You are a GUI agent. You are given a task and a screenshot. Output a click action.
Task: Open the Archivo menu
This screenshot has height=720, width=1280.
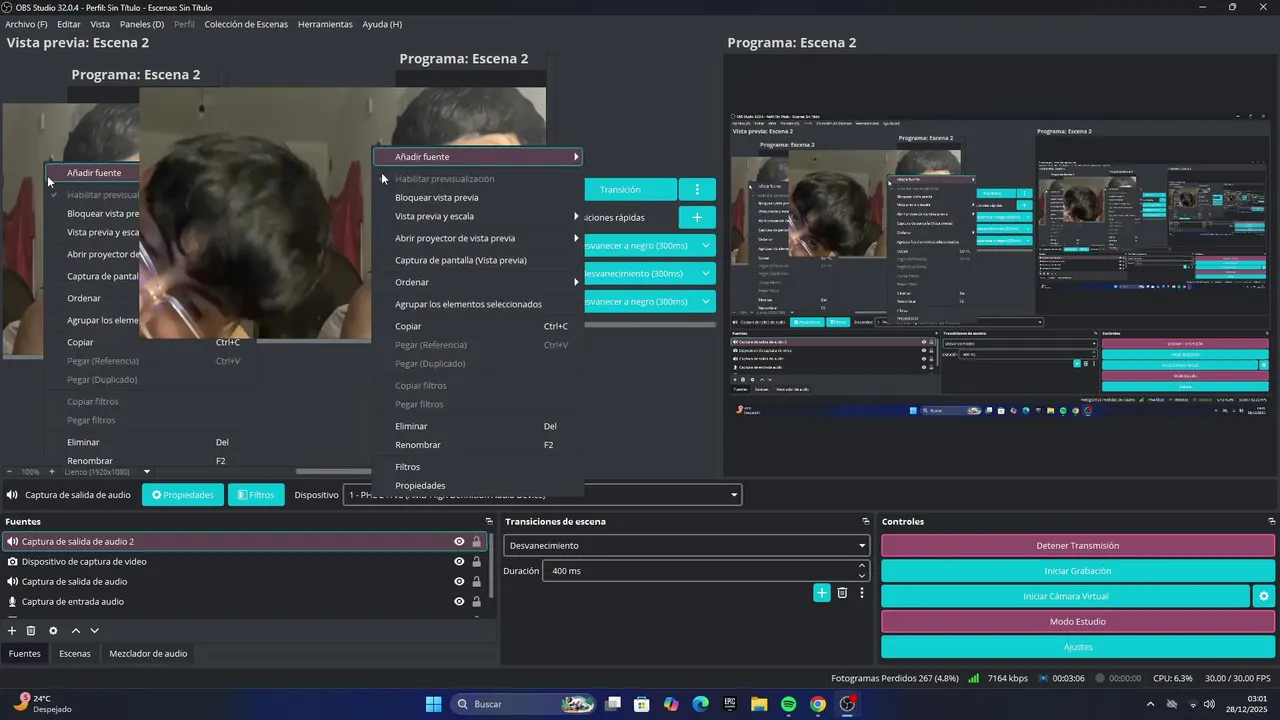(26, 24)
